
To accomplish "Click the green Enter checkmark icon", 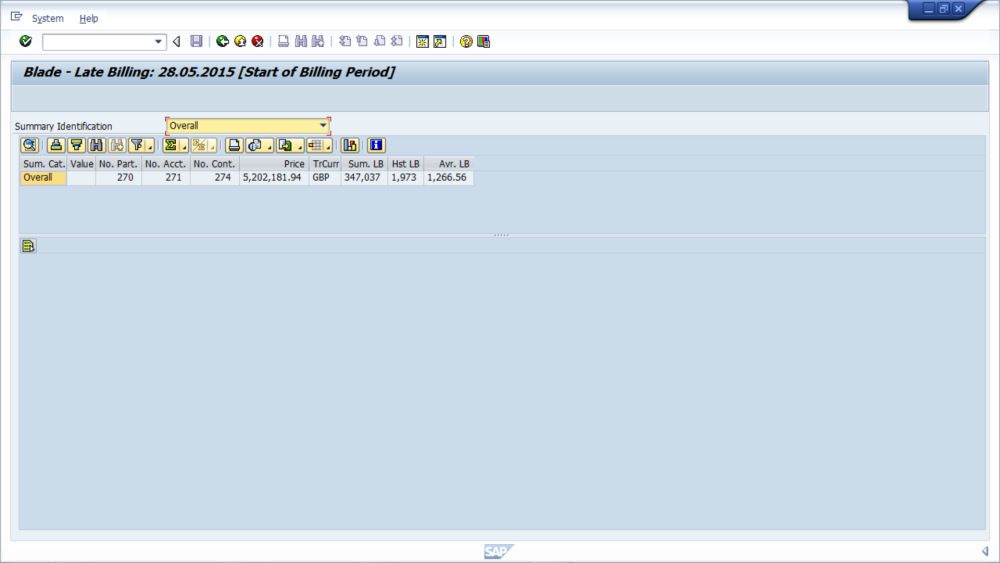I will coord(26,41).
